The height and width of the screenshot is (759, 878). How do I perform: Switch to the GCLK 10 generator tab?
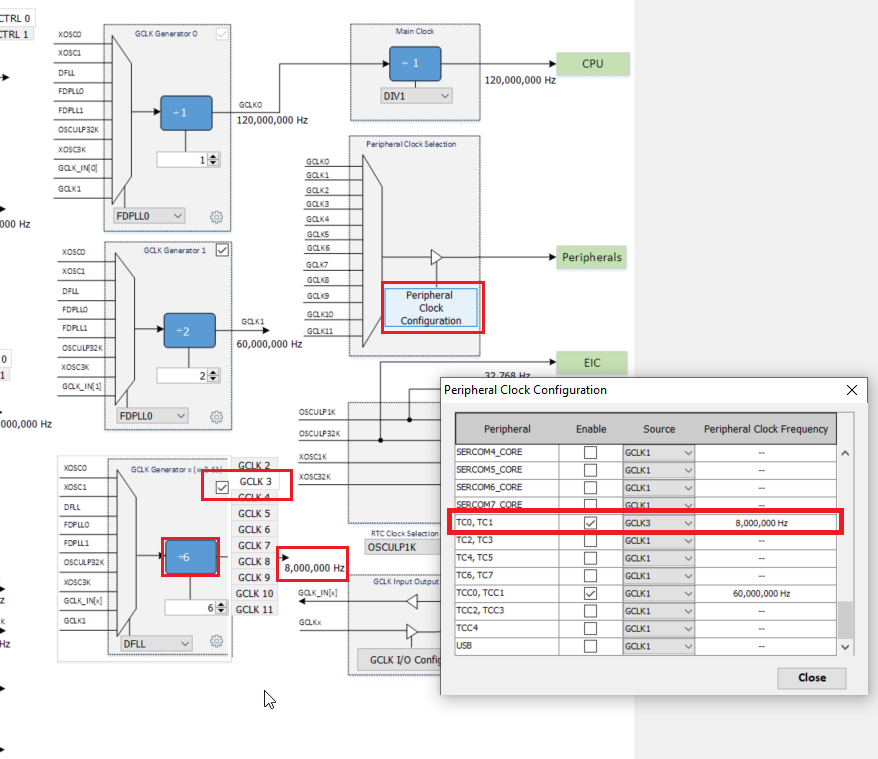[x=254, y=594]
